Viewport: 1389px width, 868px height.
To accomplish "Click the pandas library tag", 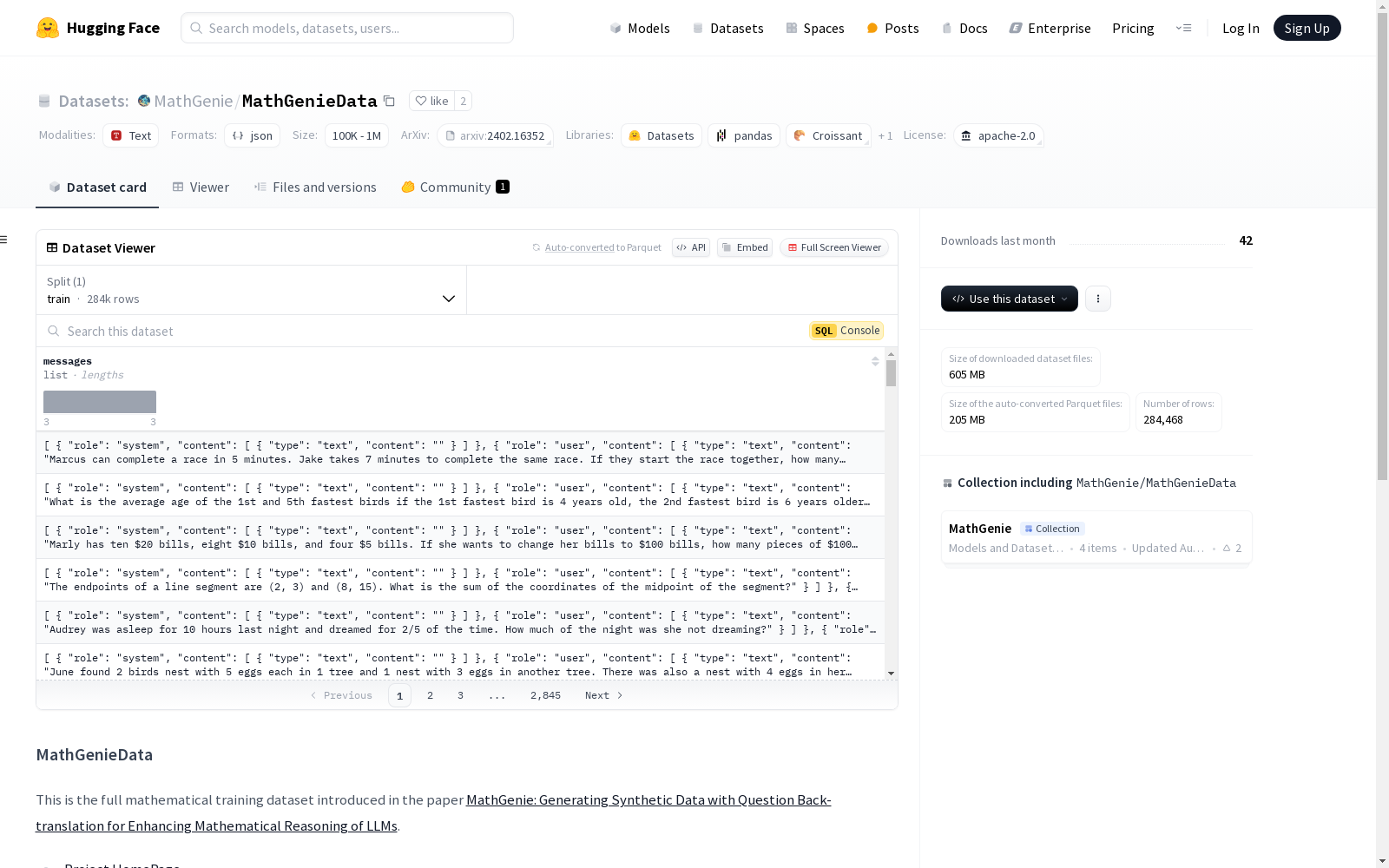I will (x=744, y=135).
